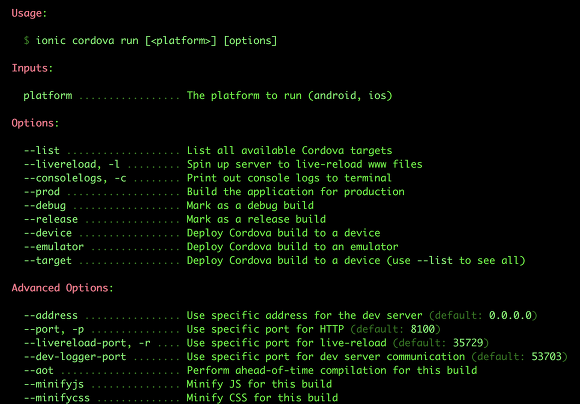Click "Mark as a release build"
The height and width of the screenshot is (404, 580).
tap(256, 219)
